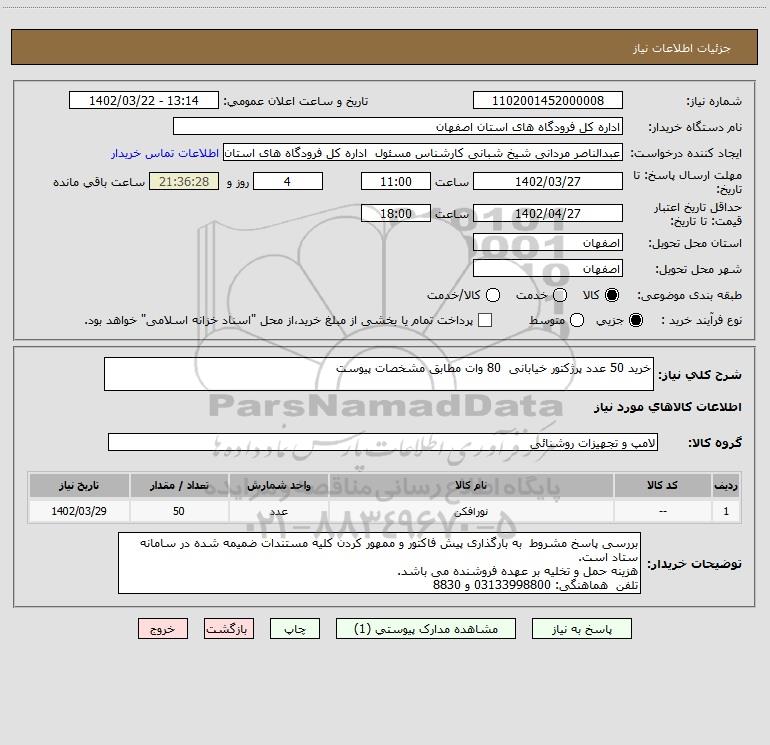
Task: Click the goods group field لامپ و تجهیزات روشنائی
Action: (x=383, y=442)
